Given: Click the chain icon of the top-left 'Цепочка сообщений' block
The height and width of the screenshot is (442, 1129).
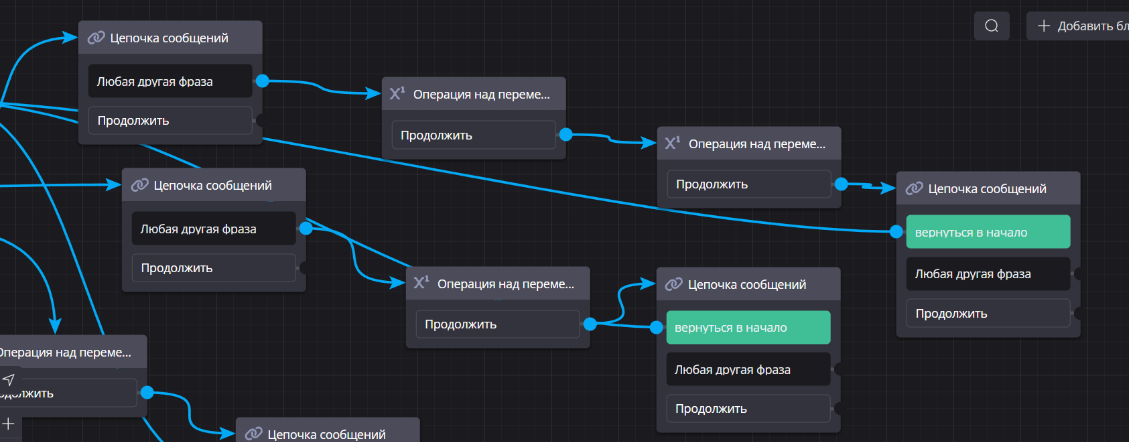Looking at the screenshot, I should 96,38.
